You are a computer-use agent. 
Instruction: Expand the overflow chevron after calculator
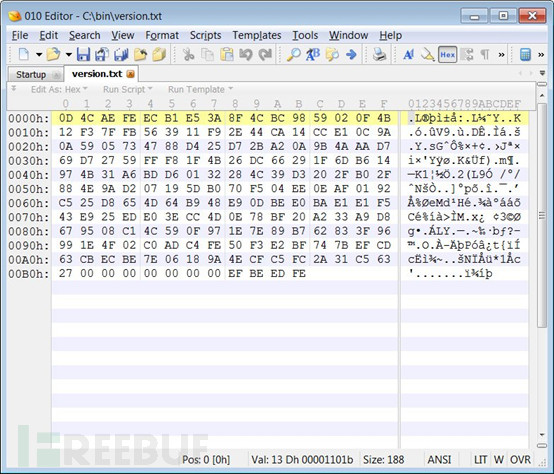point(541,55)
